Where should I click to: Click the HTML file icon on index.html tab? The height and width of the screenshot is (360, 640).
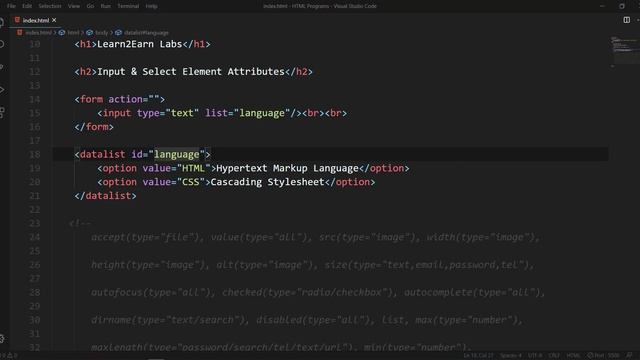[x=17, y=20]
